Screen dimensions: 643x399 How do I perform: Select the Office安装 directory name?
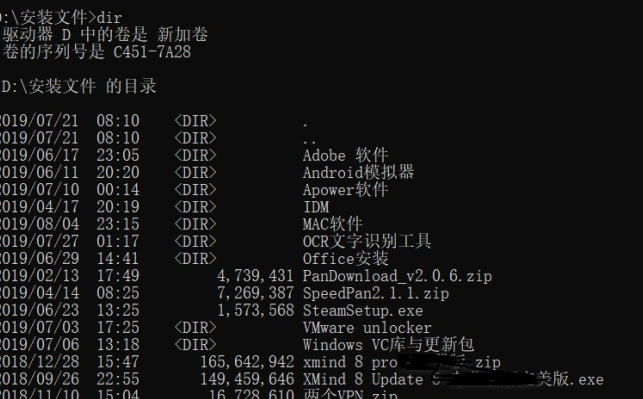tap(345, 259)
